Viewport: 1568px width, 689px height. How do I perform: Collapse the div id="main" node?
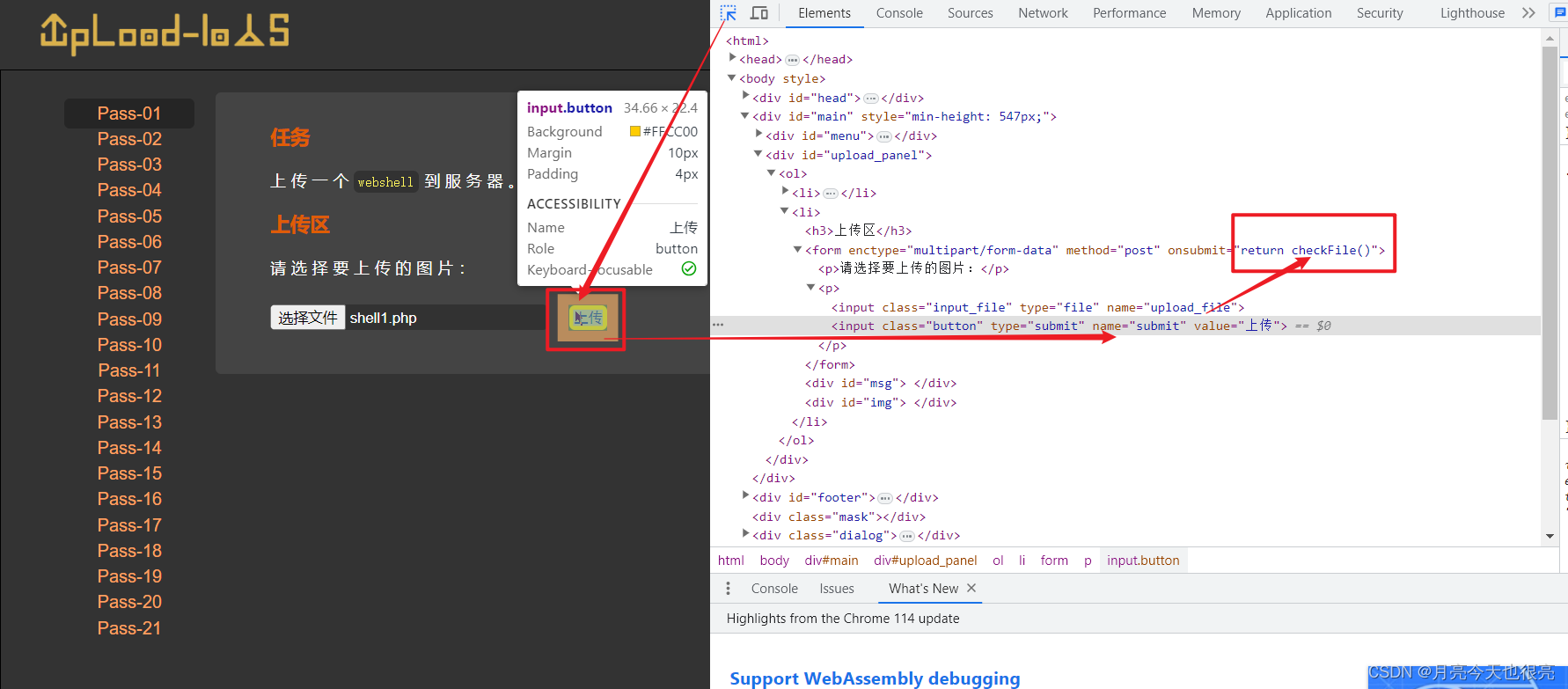[745, 115]
